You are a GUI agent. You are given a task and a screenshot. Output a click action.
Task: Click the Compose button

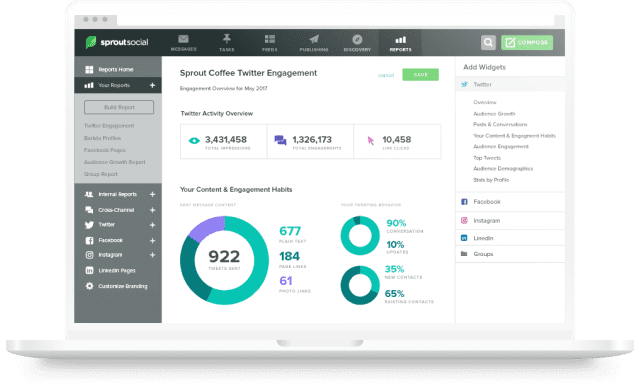527,42
